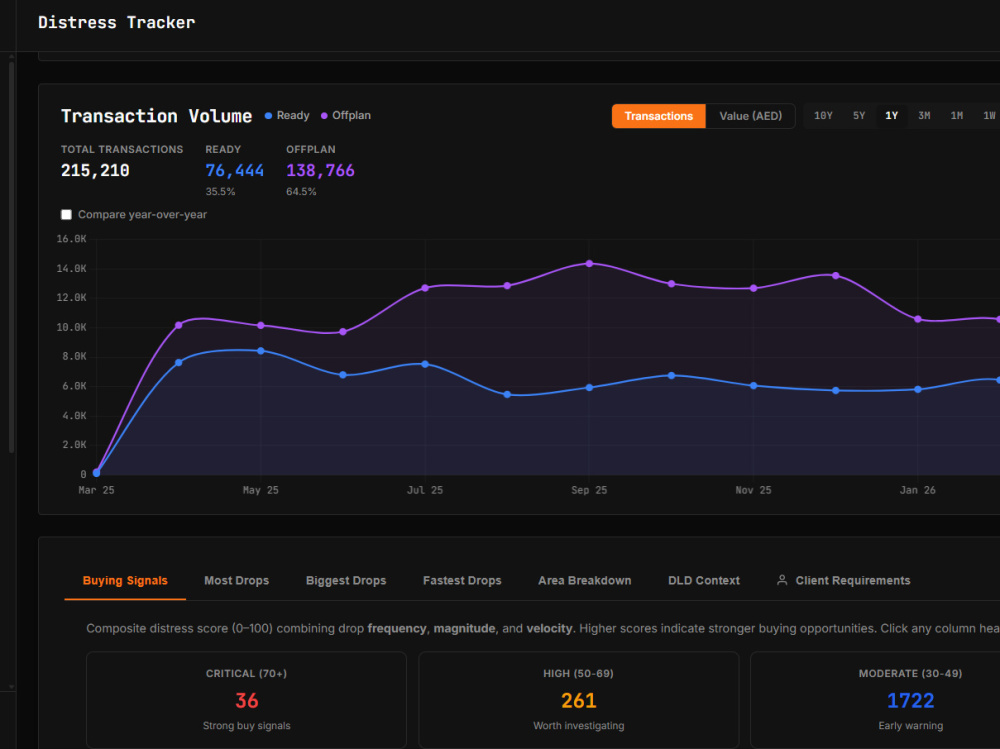
Task: Click the Strong buy signals caption
Action: coord(246,725)
